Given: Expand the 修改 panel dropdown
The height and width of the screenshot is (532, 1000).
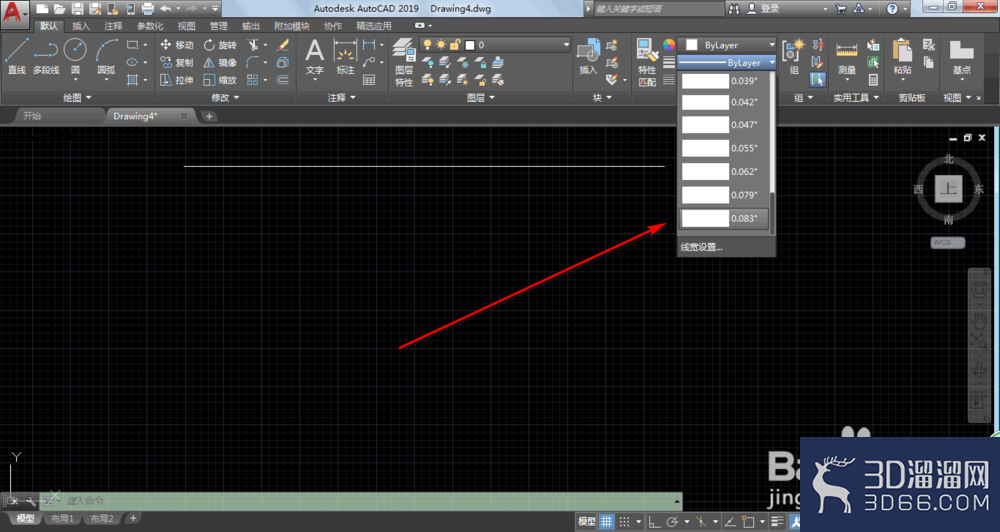Looking at the screenshot, I should pos(225,97).
